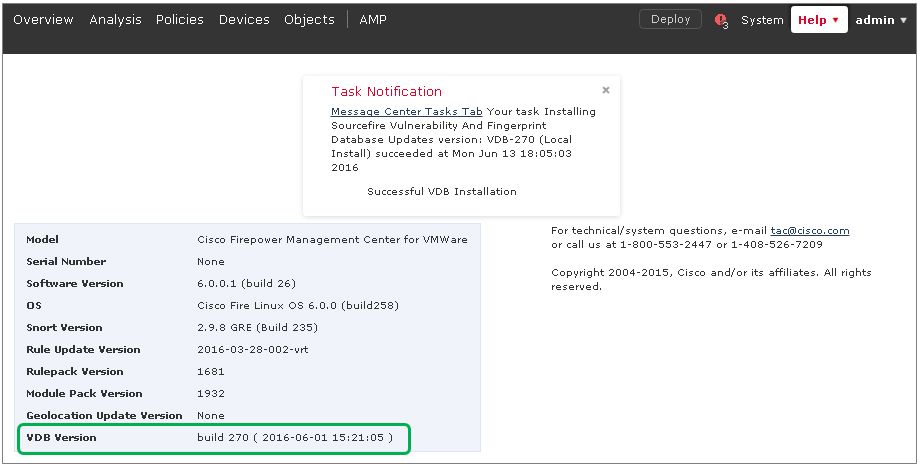
Task: Open the AMP menu
Action: coord(373,19)
